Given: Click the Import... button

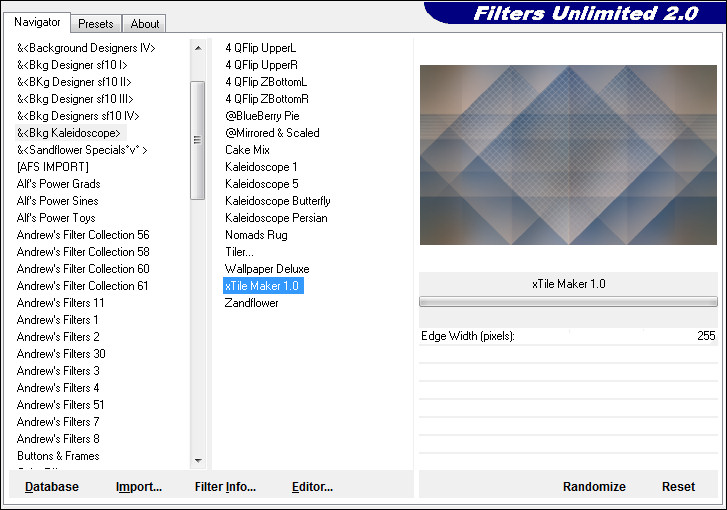Looking at the screenshot, I should [x=139, y=487].
